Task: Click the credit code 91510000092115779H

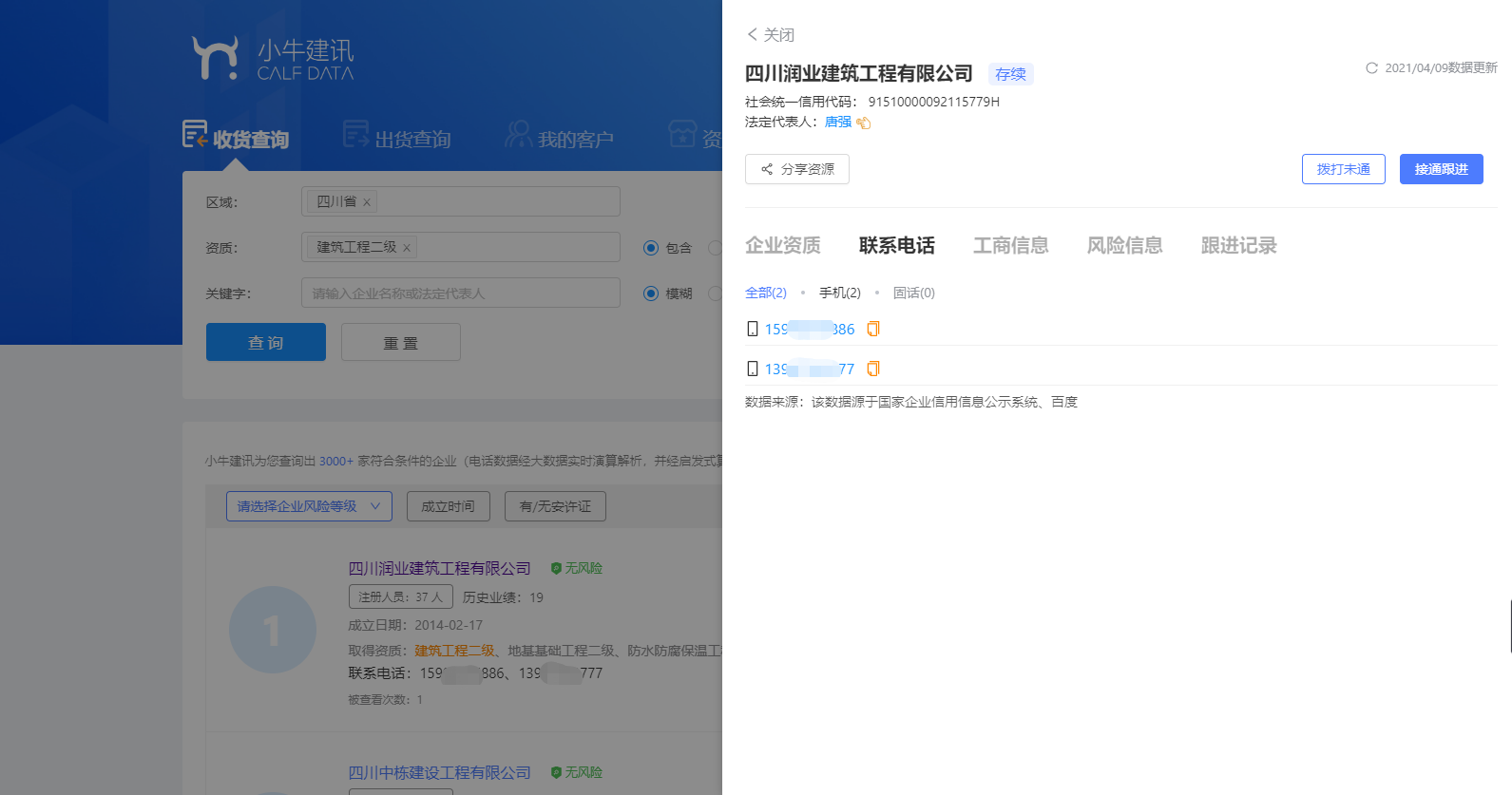Action: (934, 102)
